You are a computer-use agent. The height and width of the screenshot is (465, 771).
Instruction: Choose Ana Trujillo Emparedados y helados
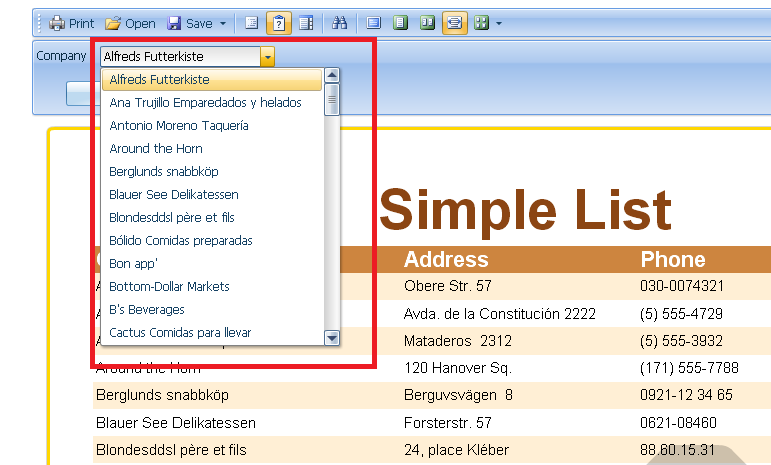tap(212, 103)
